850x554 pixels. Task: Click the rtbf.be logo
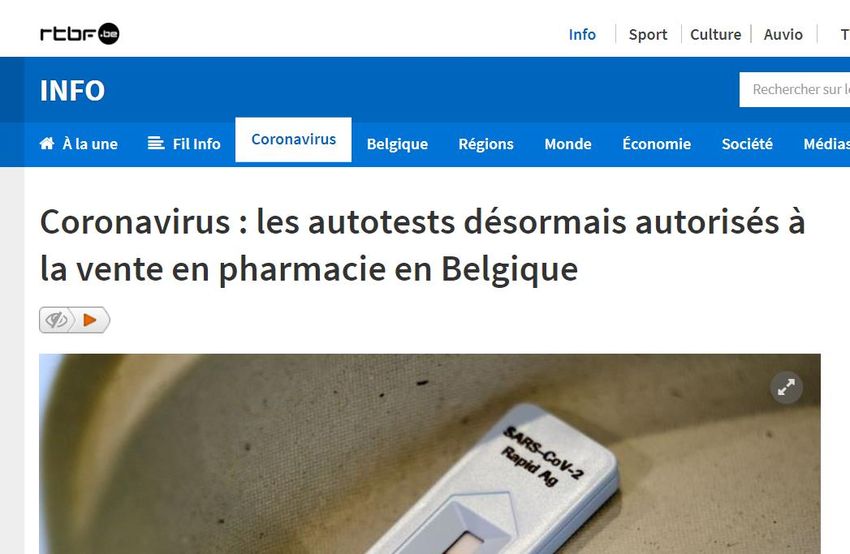(x=80, y=34)
